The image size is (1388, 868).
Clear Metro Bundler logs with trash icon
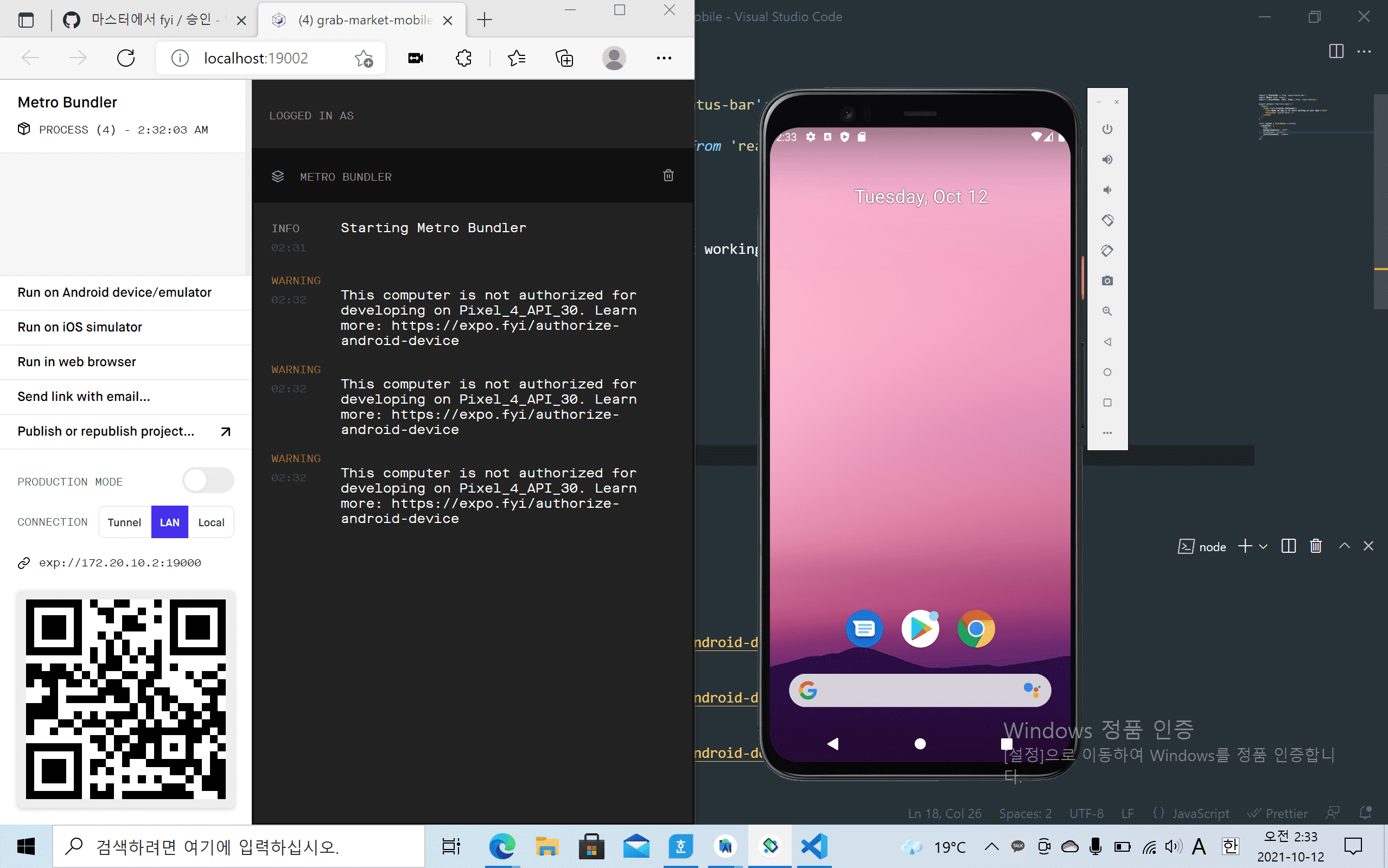pyautogui.click(x=668, y=176)
